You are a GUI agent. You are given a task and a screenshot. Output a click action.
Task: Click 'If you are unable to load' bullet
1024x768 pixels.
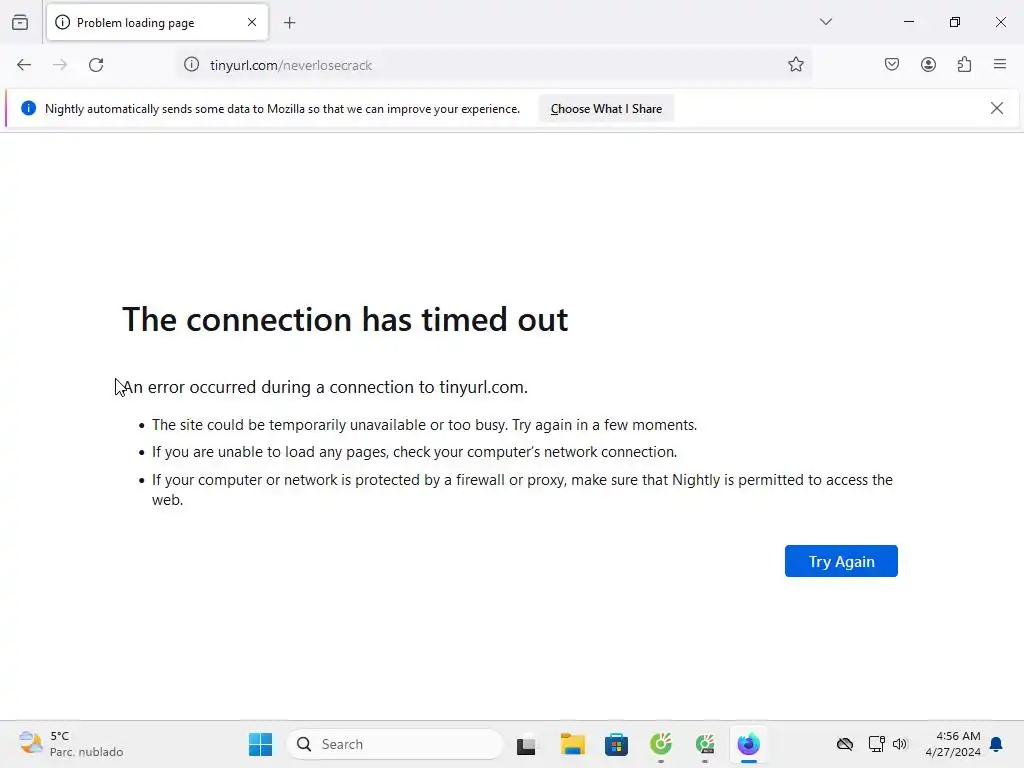(415, 452)
